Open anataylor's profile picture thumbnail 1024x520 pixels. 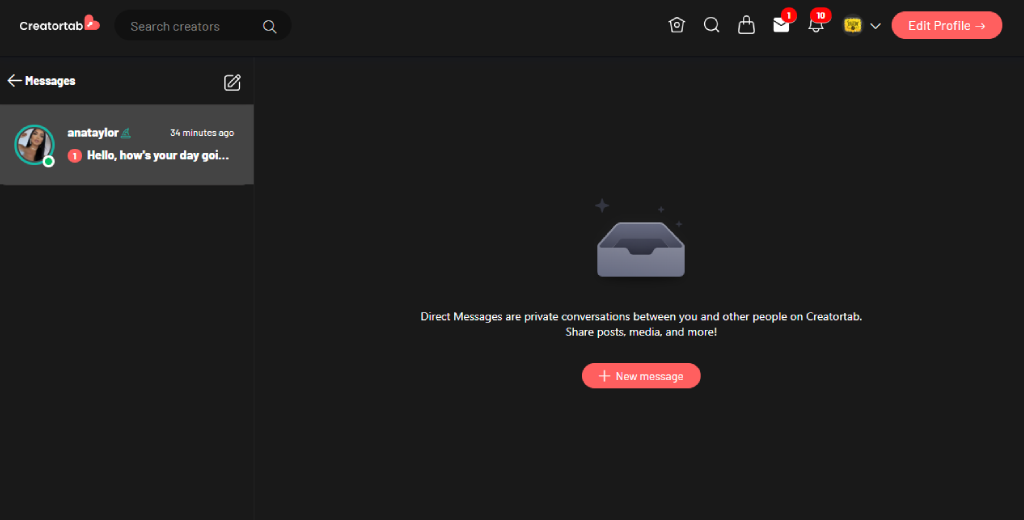33,145
